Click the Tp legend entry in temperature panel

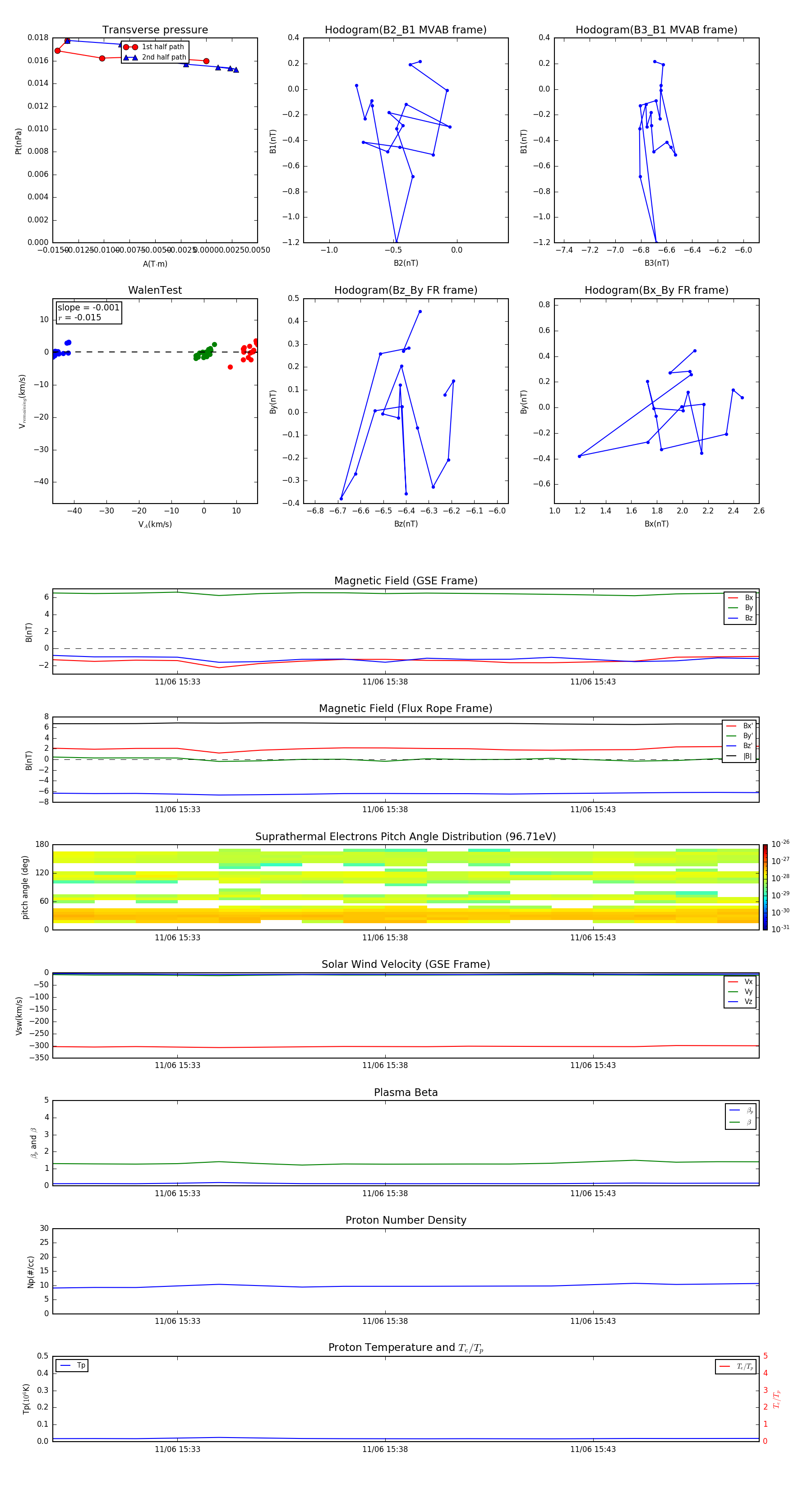[72, 1366]
